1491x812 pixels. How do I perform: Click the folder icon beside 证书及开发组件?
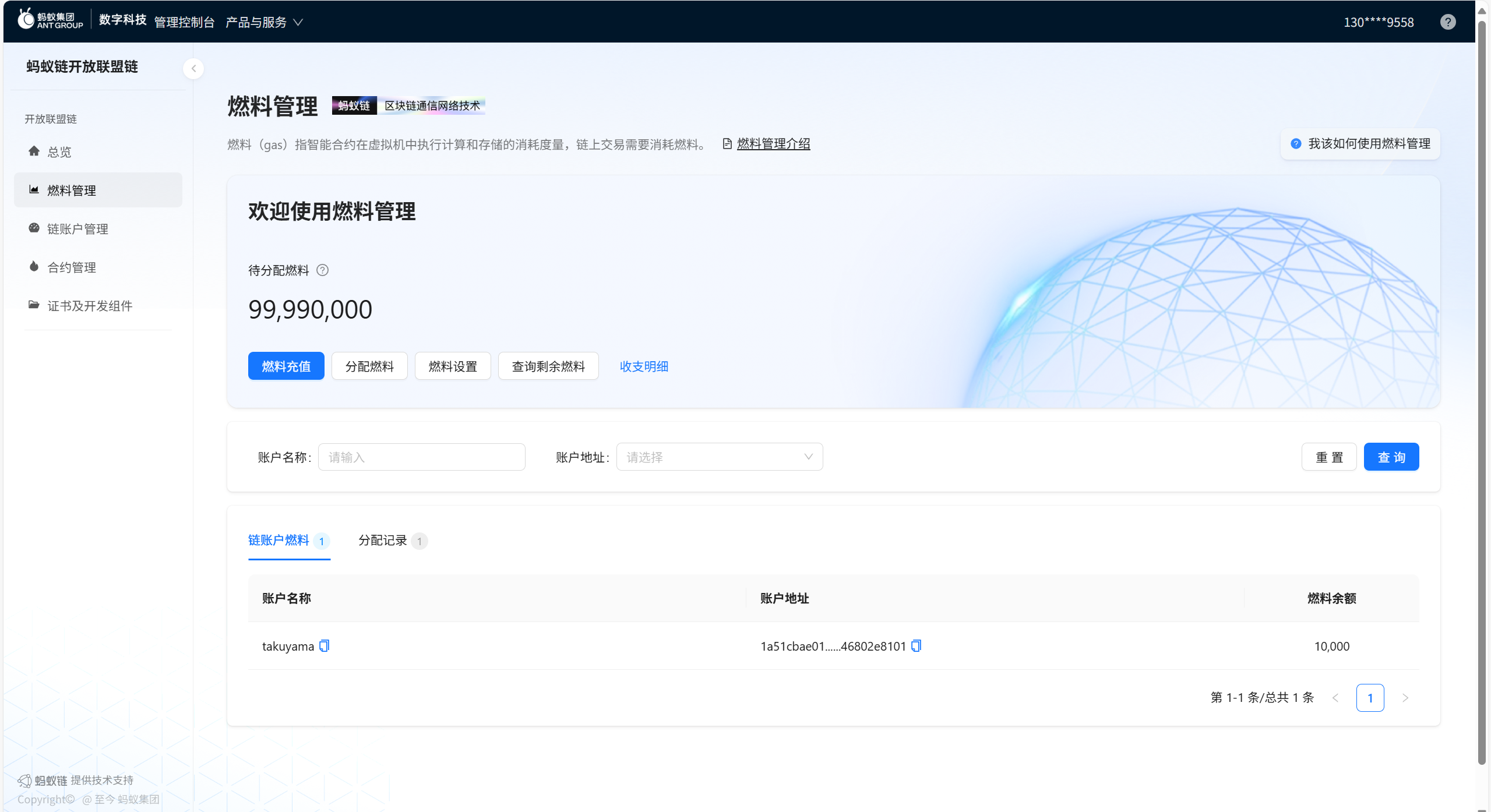[x=34, y=305]
